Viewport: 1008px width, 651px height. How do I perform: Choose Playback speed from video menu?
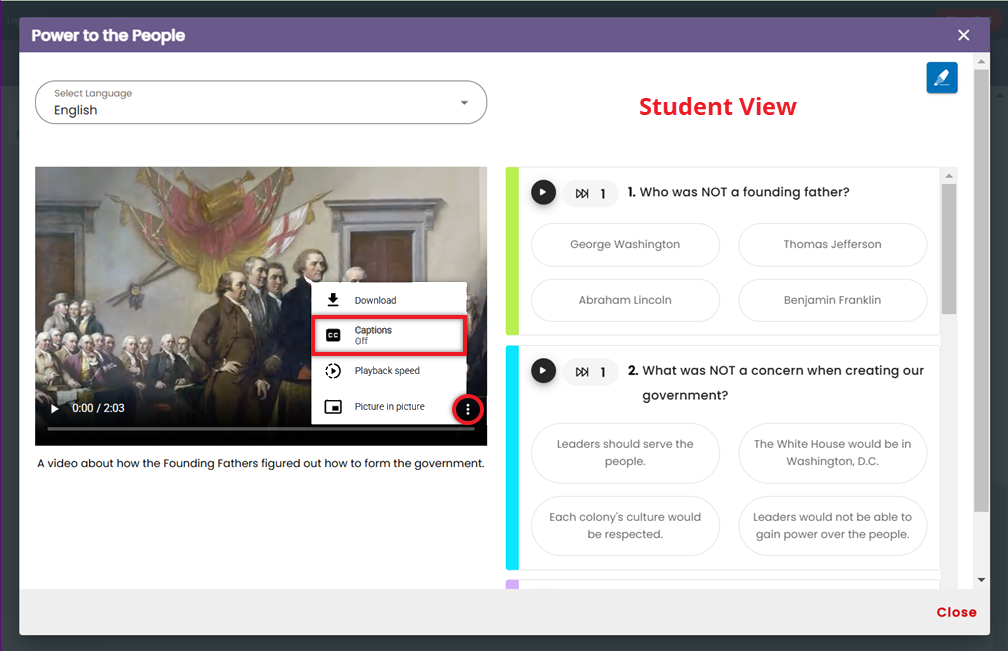coord(388,371)
